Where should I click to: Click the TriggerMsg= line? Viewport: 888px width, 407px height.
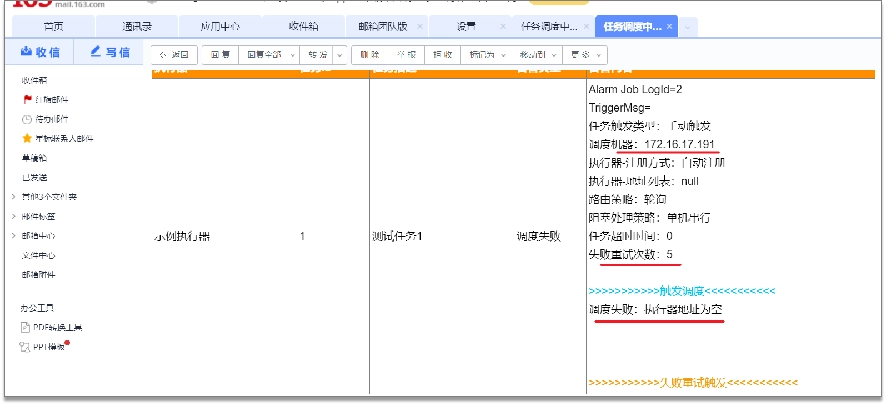(x=620, y=108)
